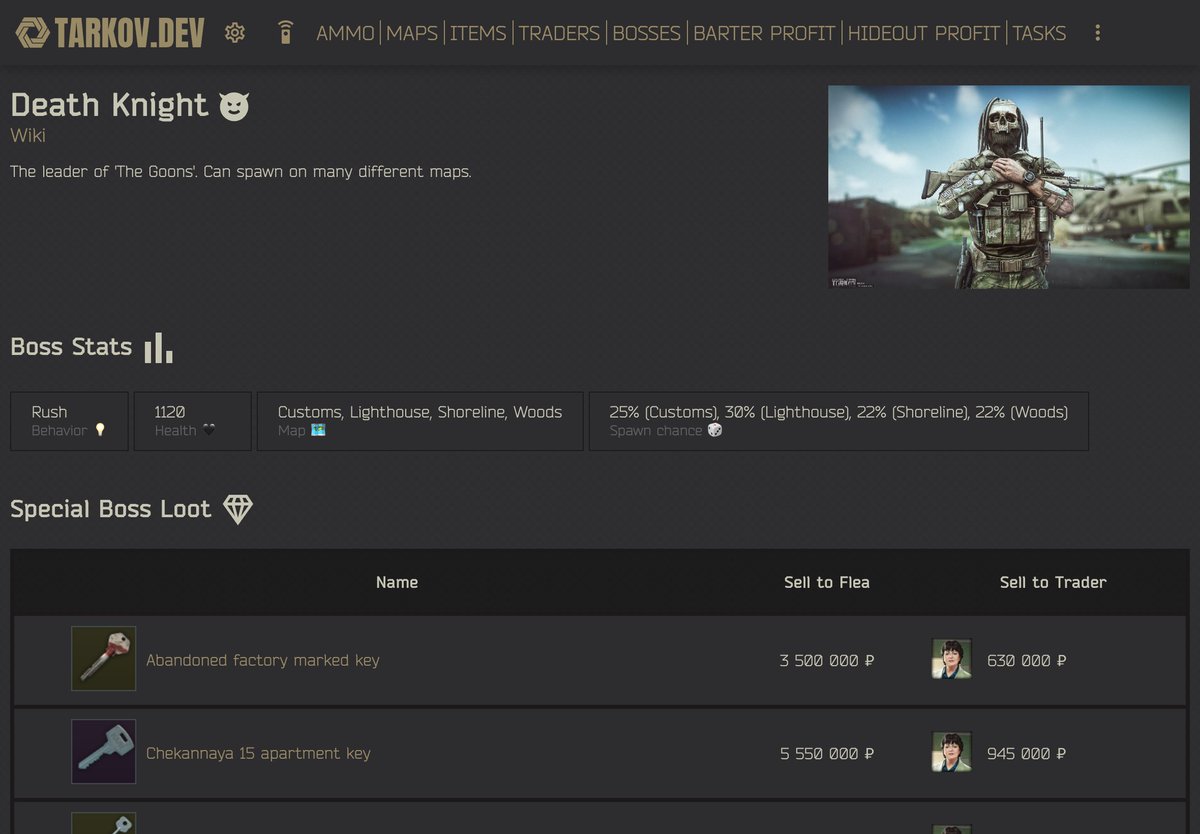Click the Chekannaya apartment key thumbnail
This screenshot has height=834, width=1200.
click(x=103, y=751)
